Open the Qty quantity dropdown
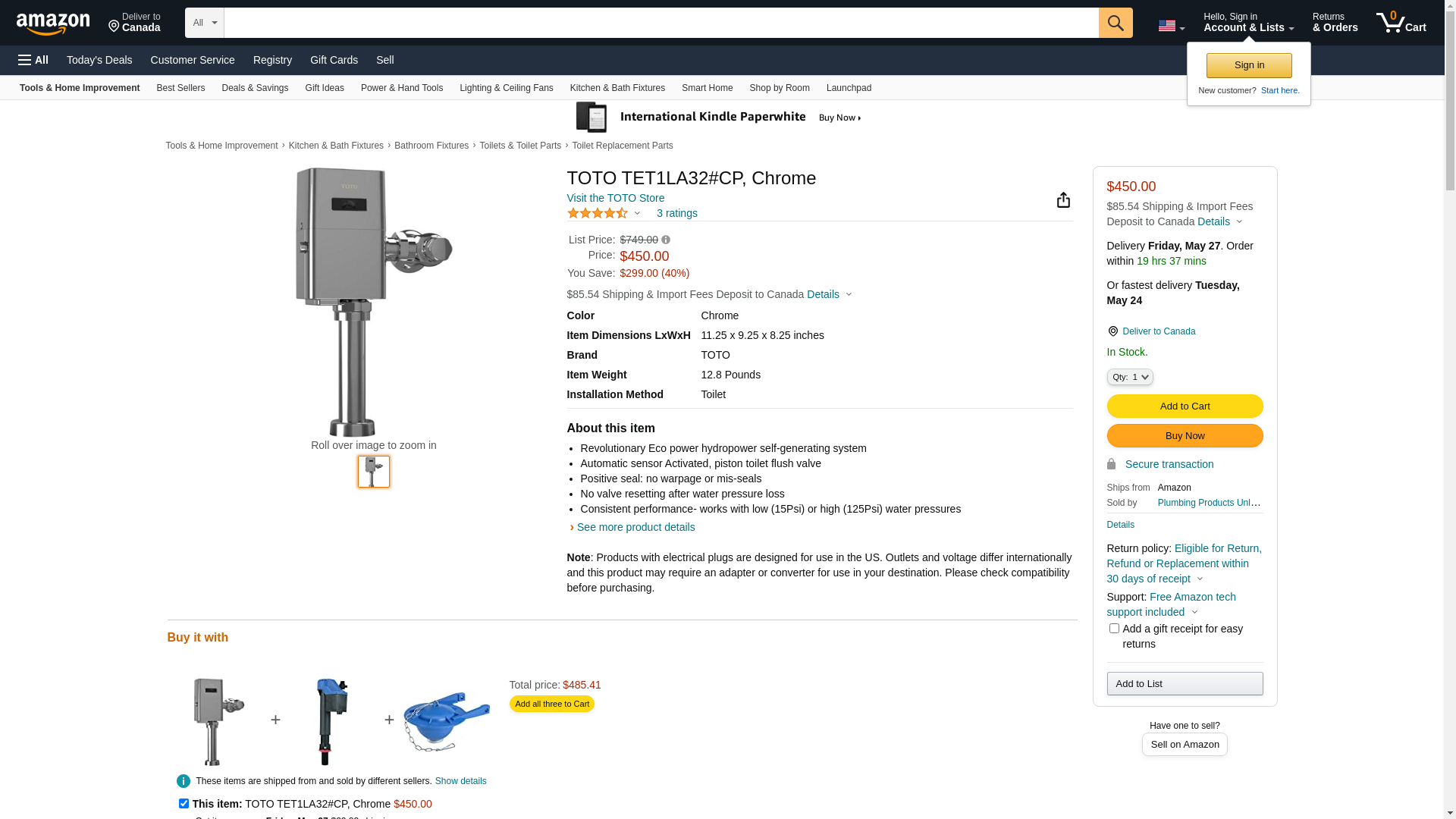Viewport: 1456px width, 819px height. click(1130, 377)
